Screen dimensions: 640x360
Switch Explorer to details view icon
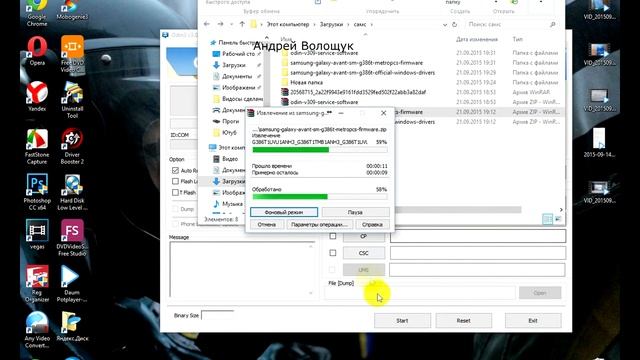pos(547,219)
